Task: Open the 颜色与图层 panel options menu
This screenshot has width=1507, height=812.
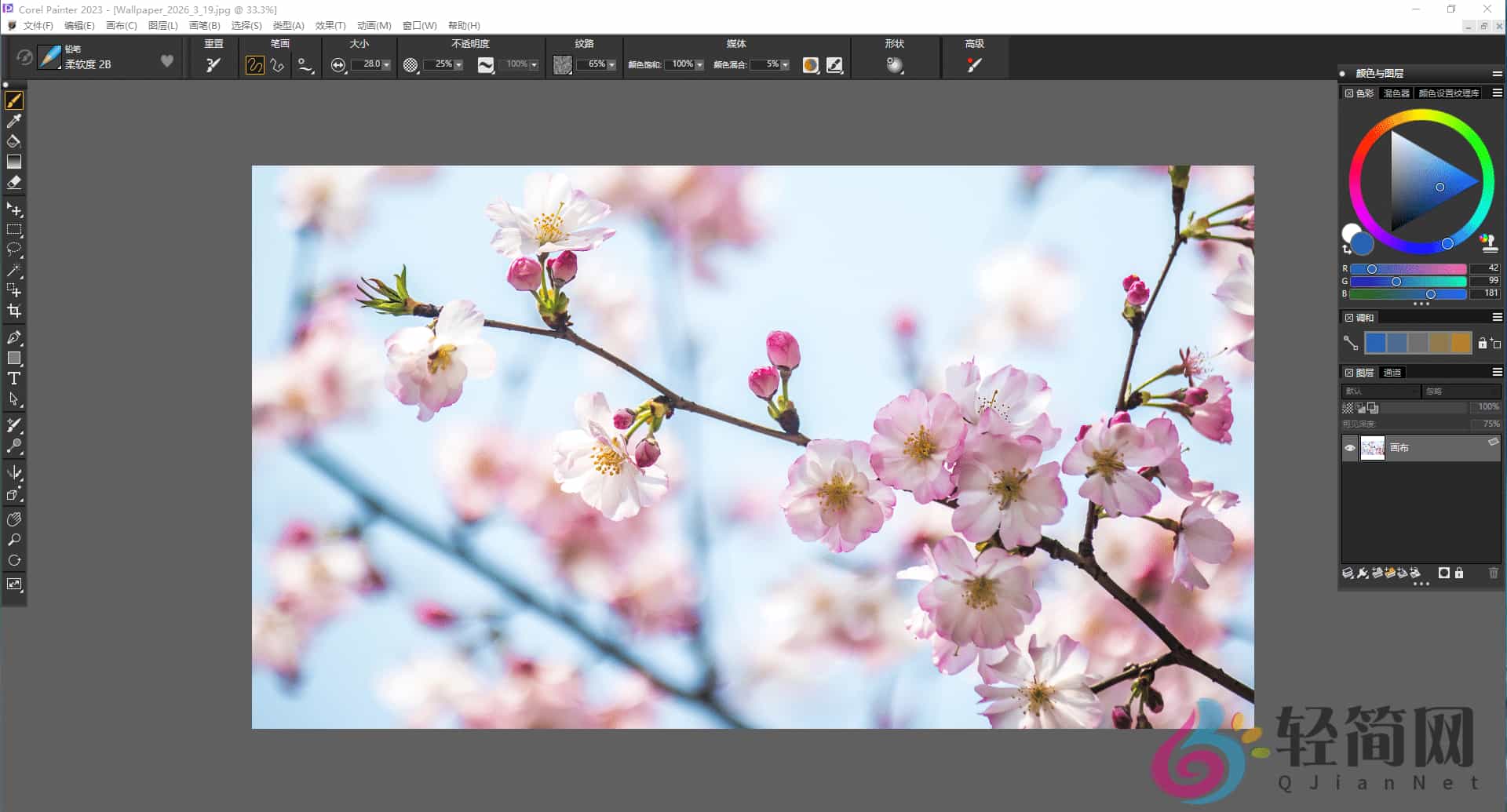Action: [x=1496, y=73]
